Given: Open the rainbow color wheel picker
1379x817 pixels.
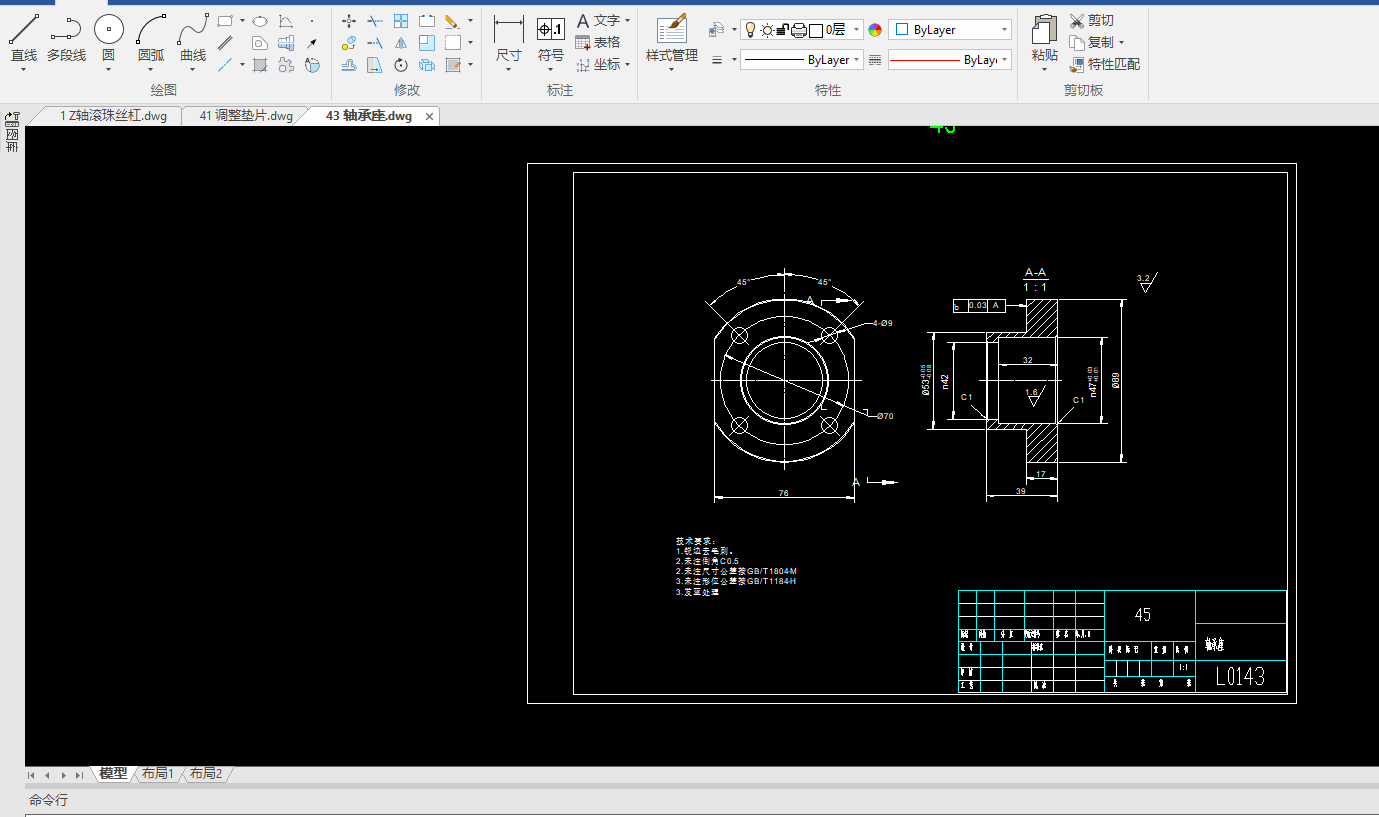Looking at the screenshot, I should click(875, 30).
